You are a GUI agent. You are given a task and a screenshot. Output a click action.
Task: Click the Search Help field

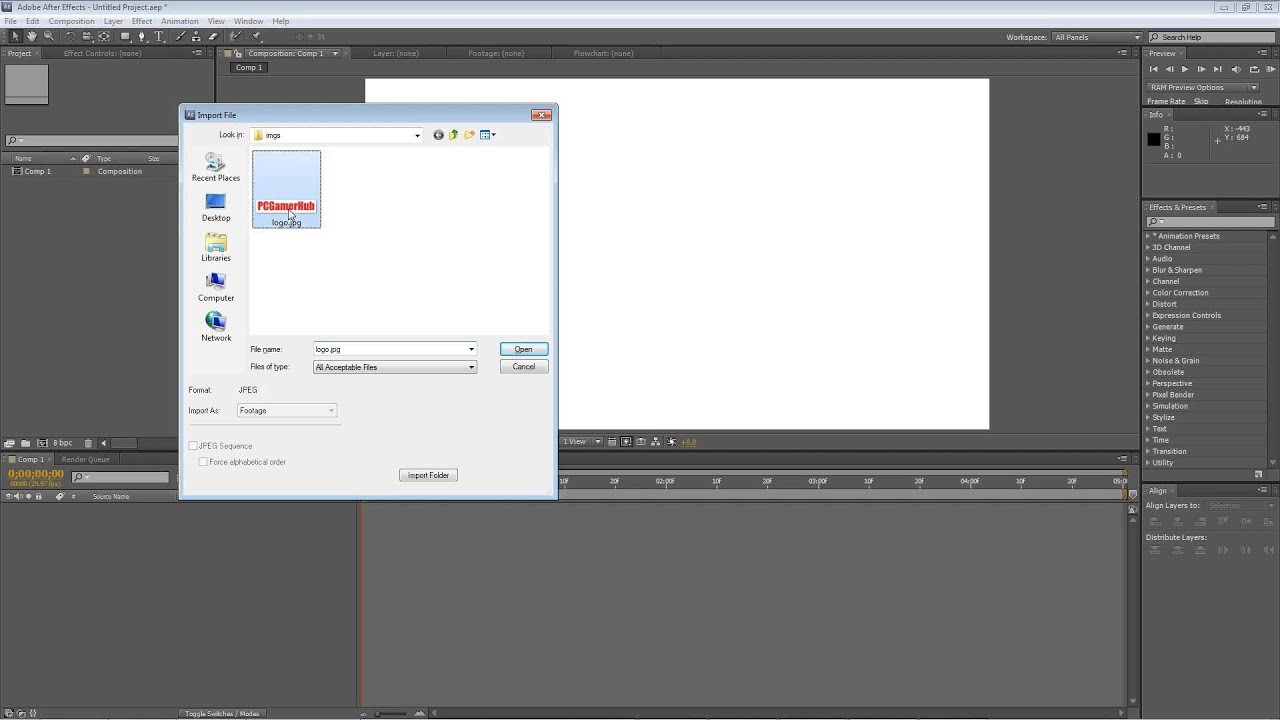coord(1212,37)
